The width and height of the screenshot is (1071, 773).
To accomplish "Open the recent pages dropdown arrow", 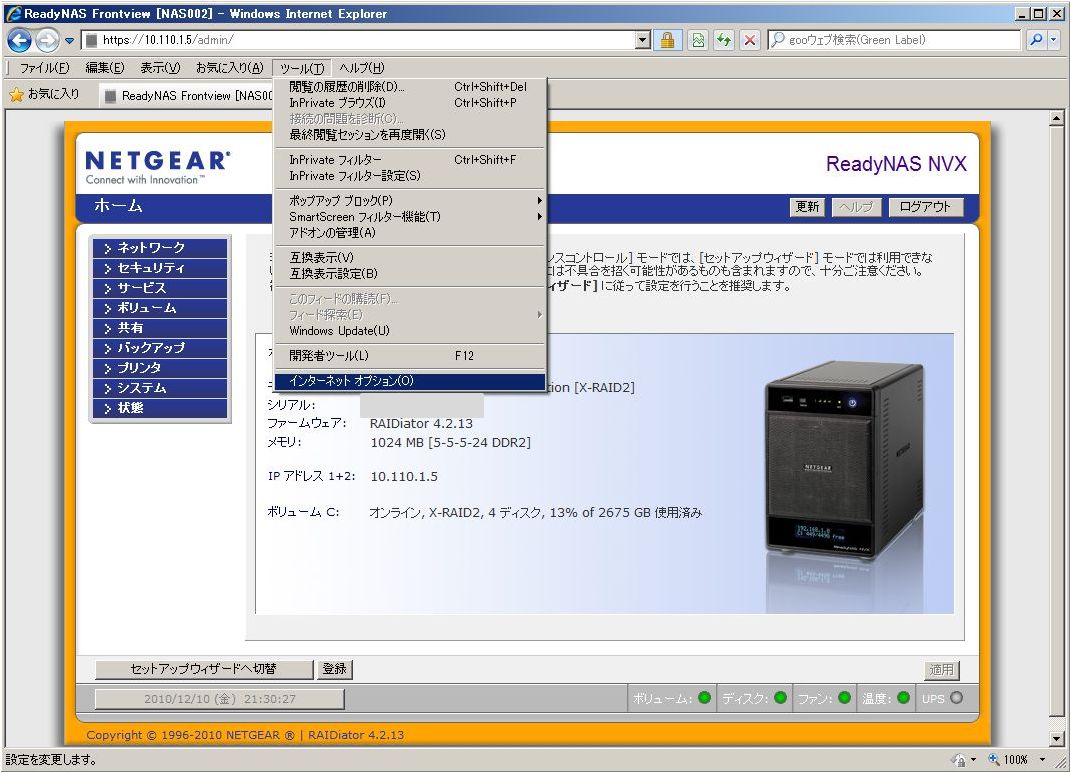I will [69, 40].
